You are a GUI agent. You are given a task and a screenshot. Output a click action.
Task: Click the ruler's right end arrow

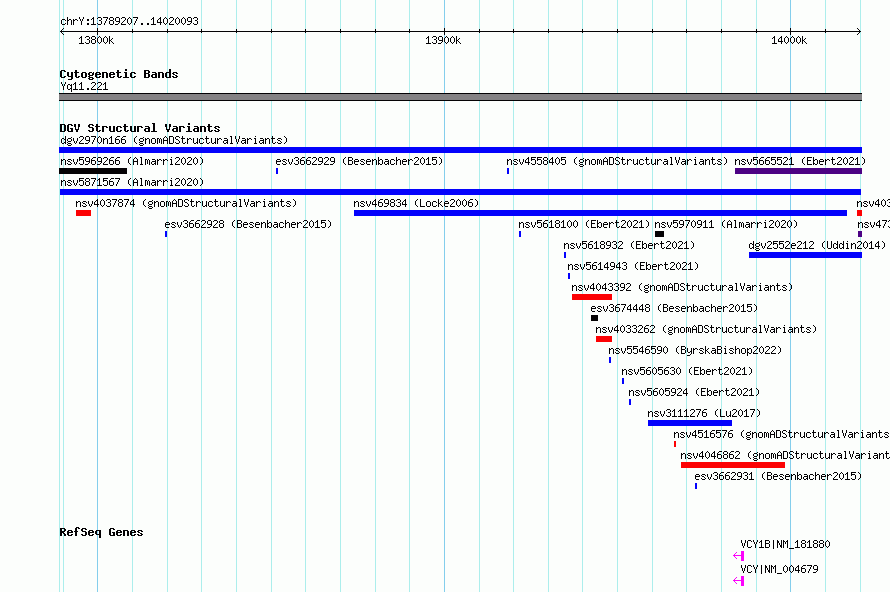click(859, 32)
